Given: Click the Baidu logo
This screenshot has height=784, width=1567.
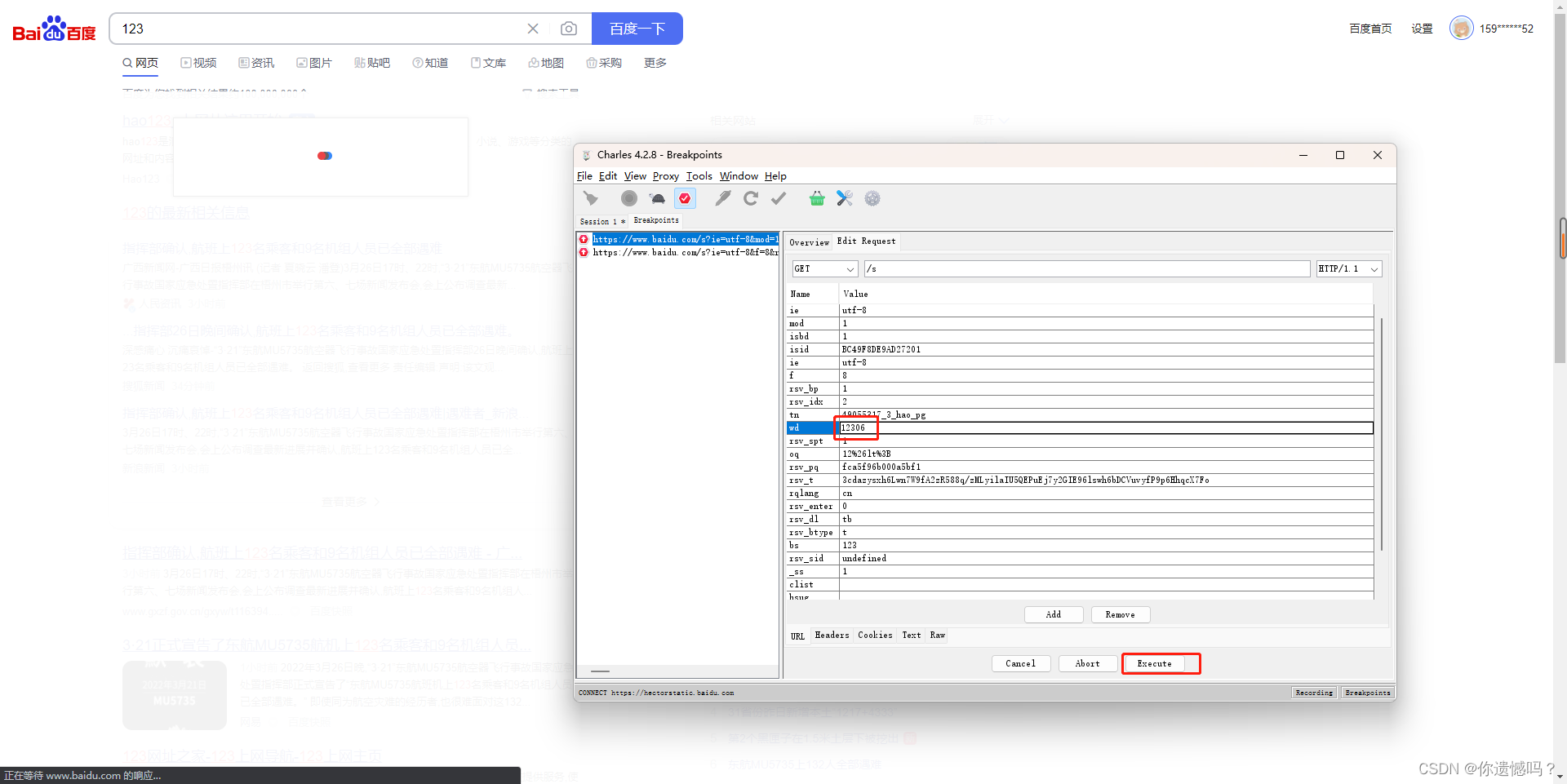Looking at the screenshot, I should pyautogui.click(x=54, y=29).
